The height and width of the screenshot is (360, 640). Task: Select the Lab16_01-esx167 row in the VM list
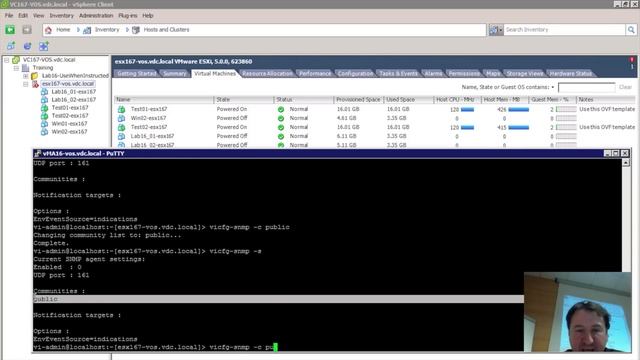click(x=374, y=136)
